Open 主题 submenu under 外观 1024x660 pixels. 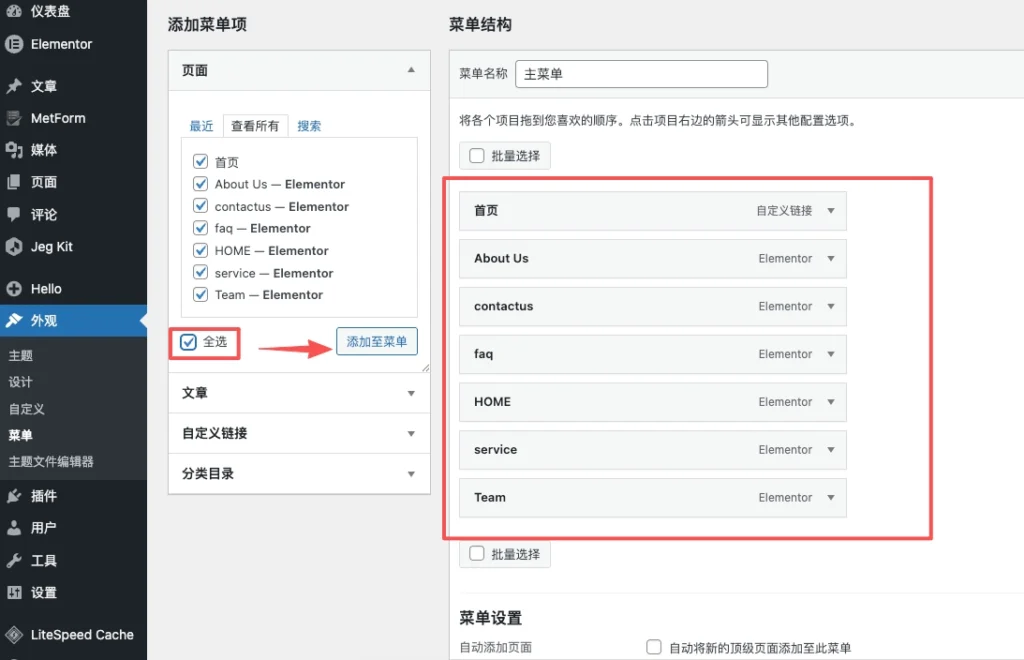20,356
